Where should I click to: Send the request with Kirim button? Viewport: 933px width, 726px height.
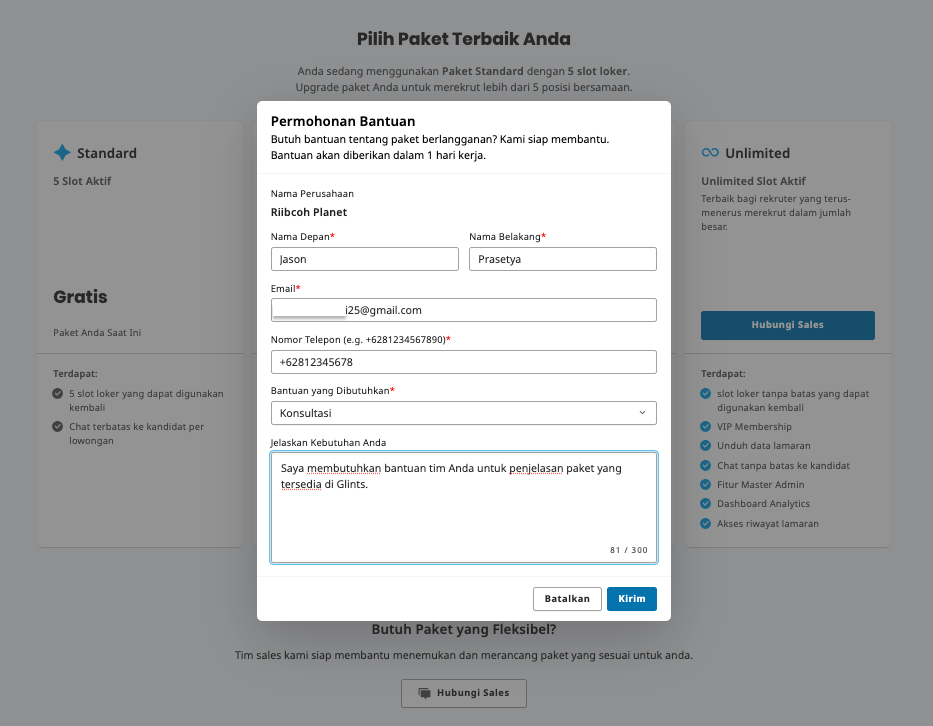tap(631, 599)
